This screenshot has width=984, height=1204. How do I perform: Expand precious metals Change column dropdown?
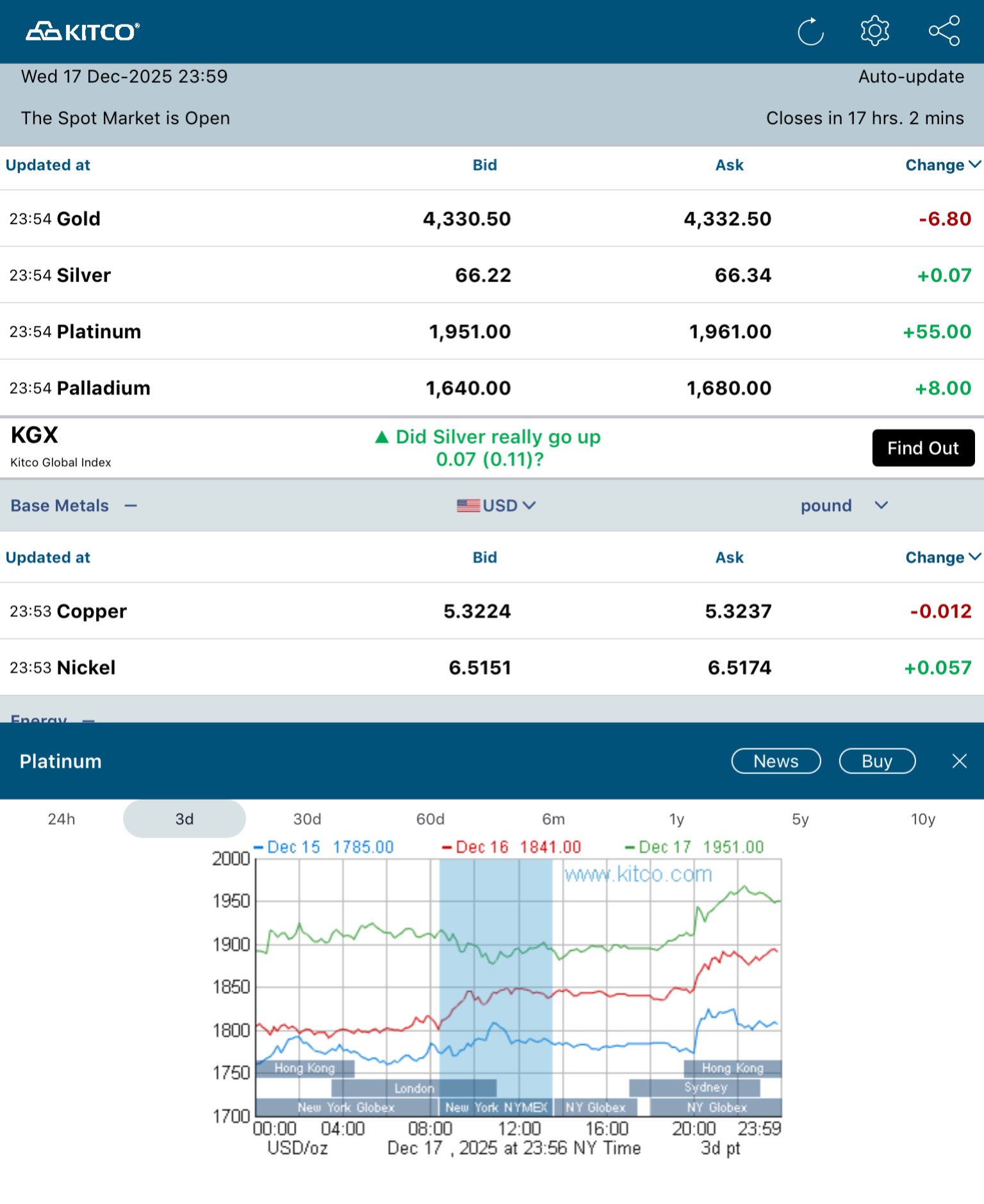[943, 165]
